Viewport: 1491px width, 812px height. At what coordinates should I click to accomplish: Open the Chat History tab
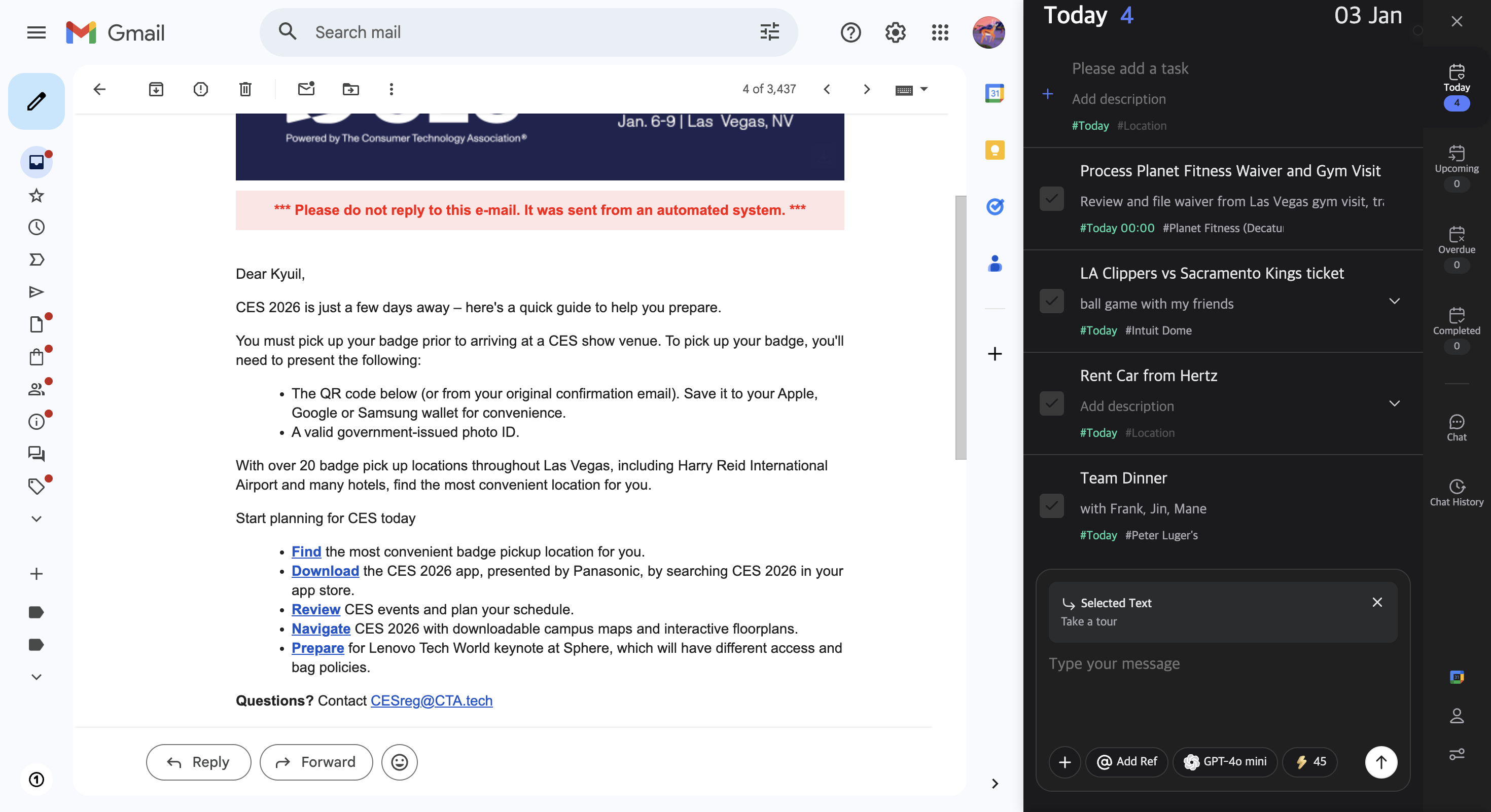click(x=1455, y=493)
